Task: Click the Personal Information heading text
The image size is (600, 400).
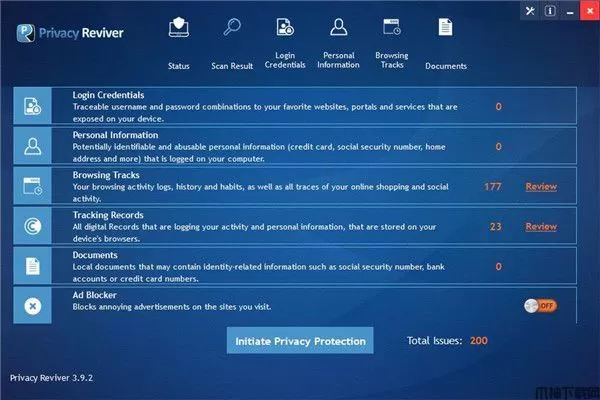Action: (115, 135)
